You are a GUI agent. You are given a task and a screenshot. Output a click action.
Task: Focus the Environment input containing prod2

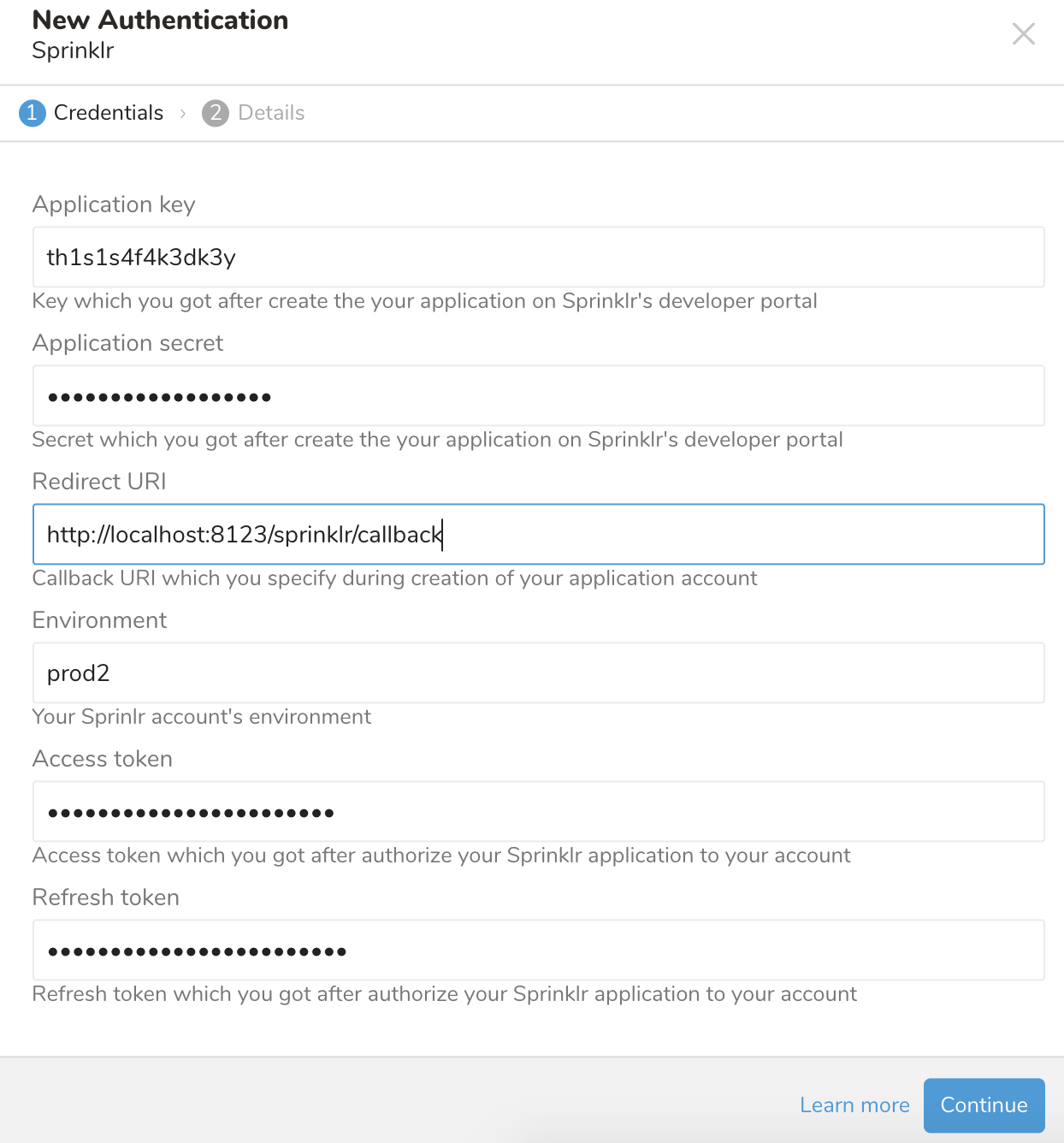coord(538,673)
